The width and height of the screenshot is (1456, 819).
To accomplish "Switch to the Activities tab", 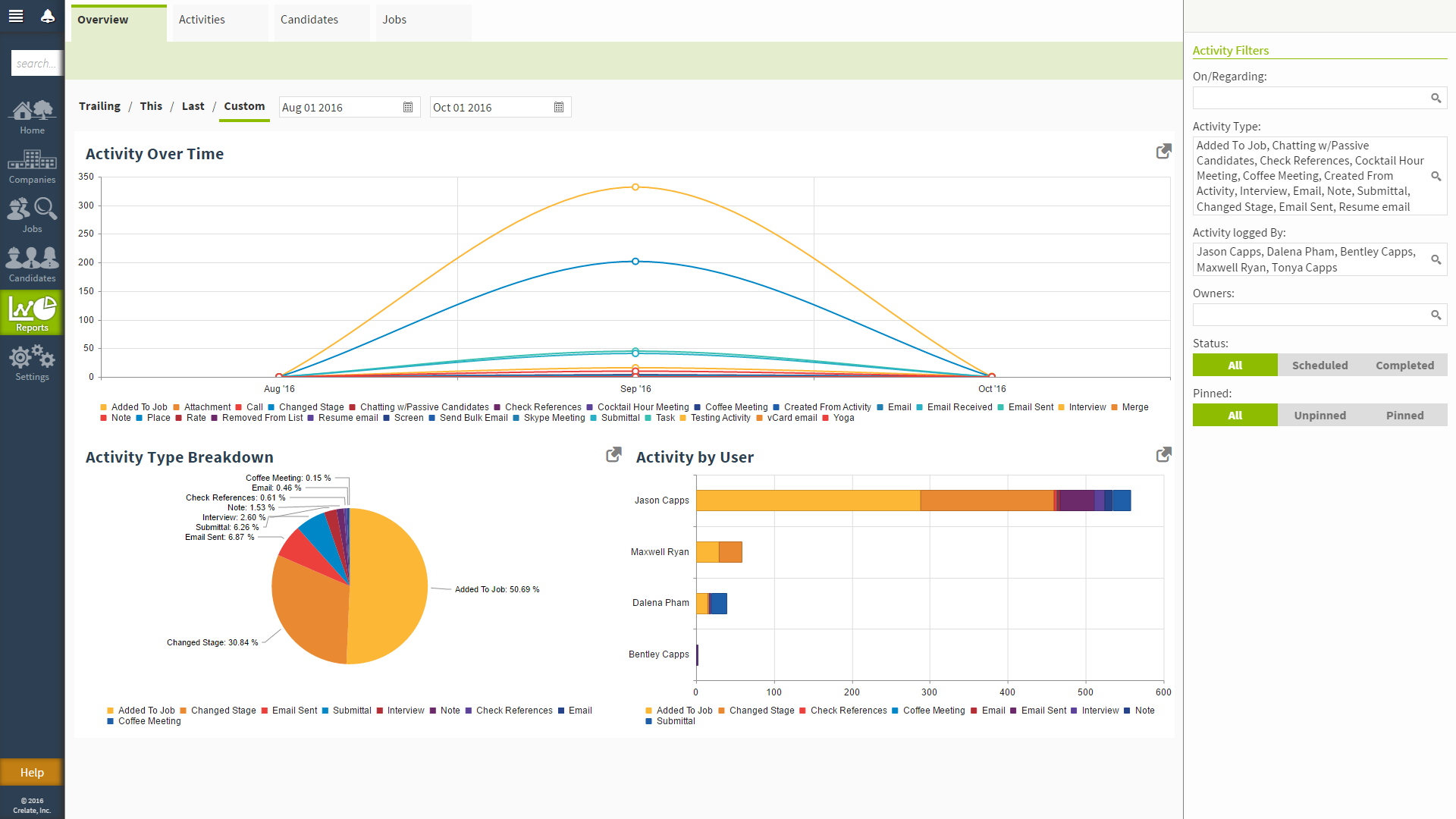I will [x=202, y=20].
